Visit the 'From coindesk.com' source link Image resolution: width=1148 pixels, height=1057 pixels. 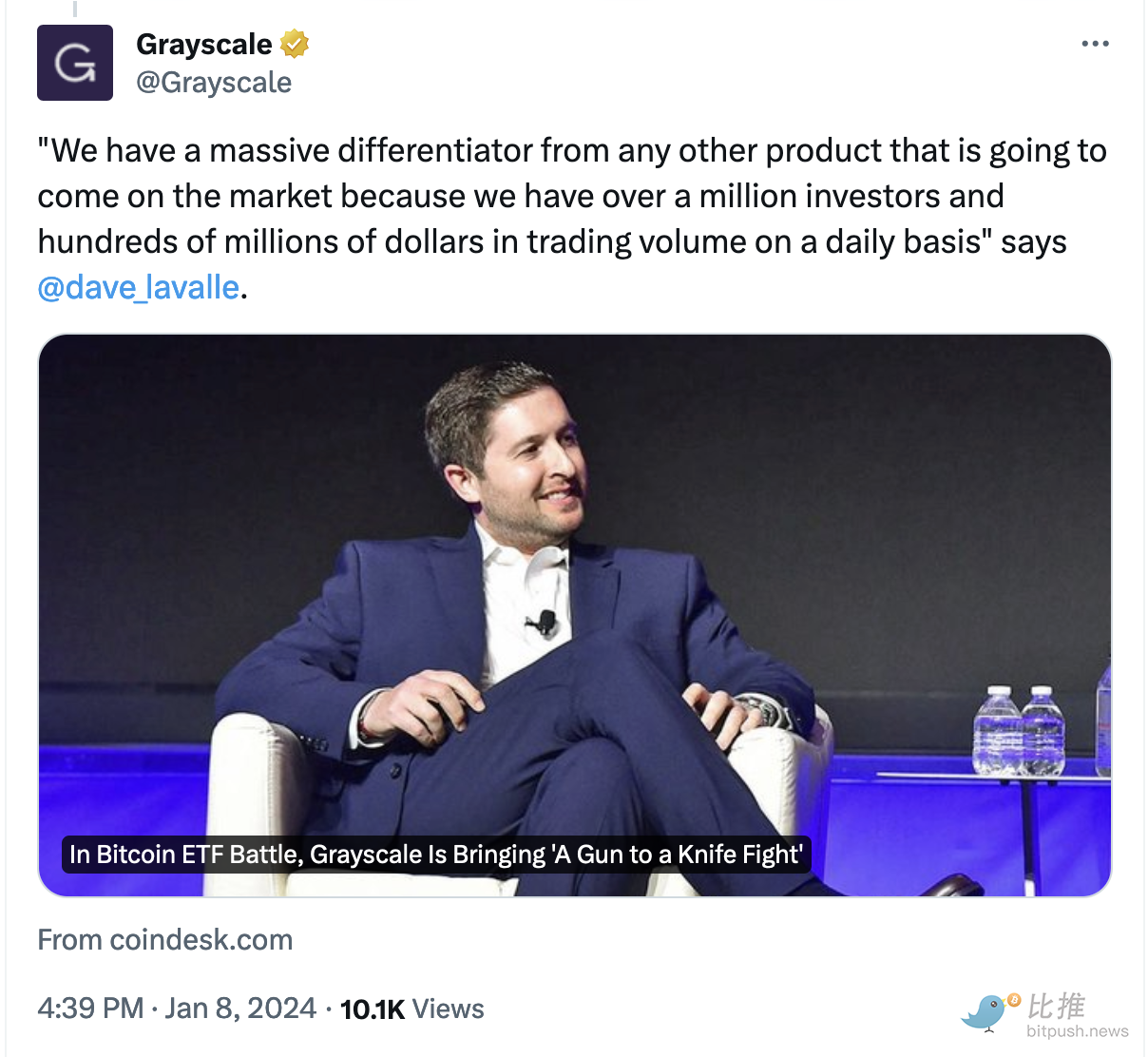click(165, 940)
